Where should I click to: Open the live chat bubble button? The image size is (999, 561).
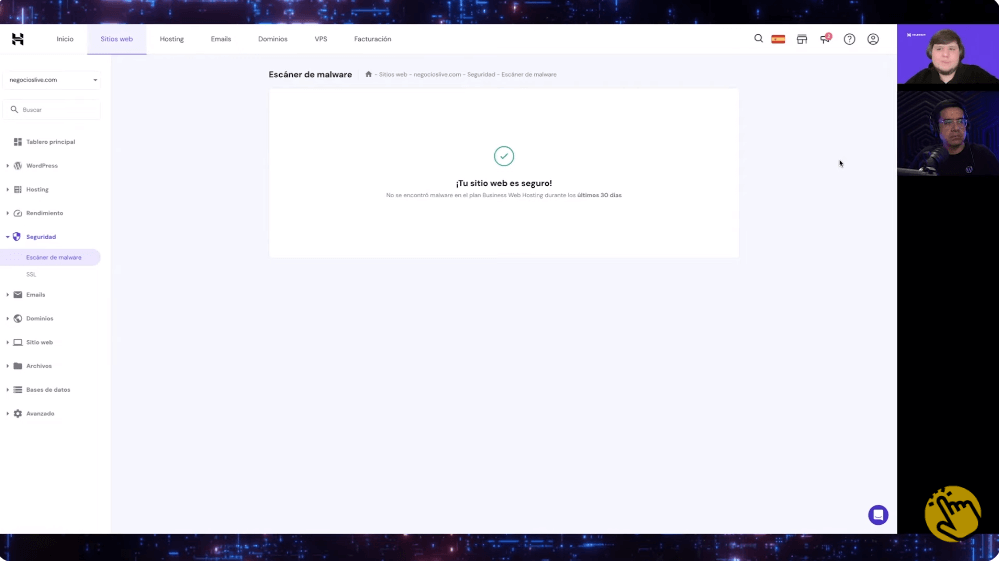coord(878,515)
